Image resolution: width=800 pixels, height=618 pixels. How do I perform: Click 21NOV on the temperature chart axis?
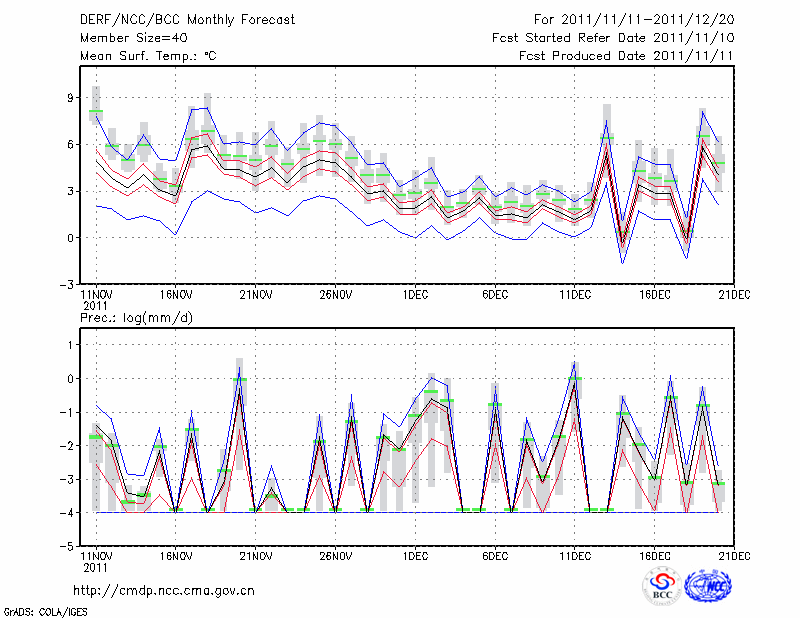tap(256, 296)
